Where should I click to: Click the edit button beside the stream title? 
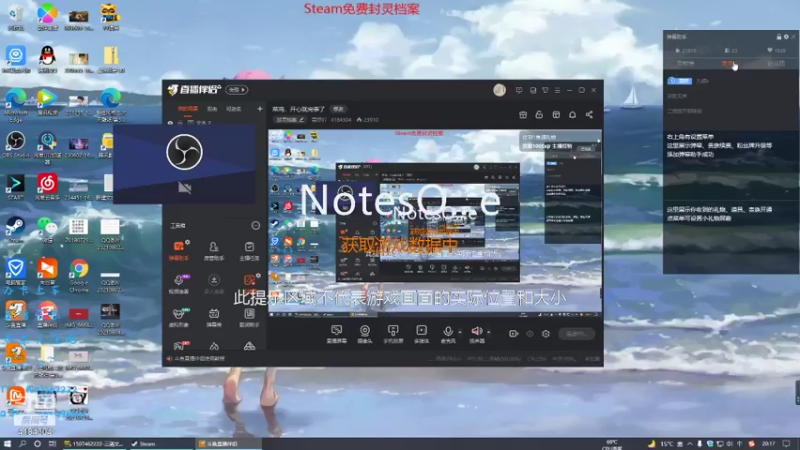338,109
